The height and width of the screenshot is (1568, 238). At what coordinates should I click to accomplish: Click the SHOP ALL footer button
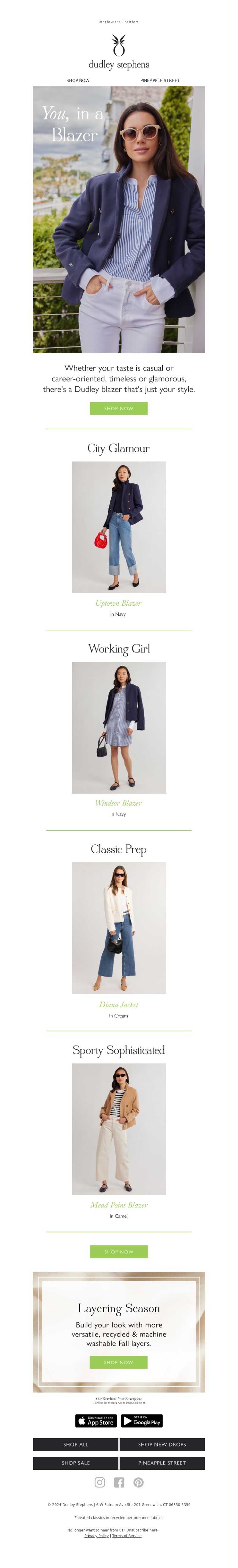pos(76,1444)
